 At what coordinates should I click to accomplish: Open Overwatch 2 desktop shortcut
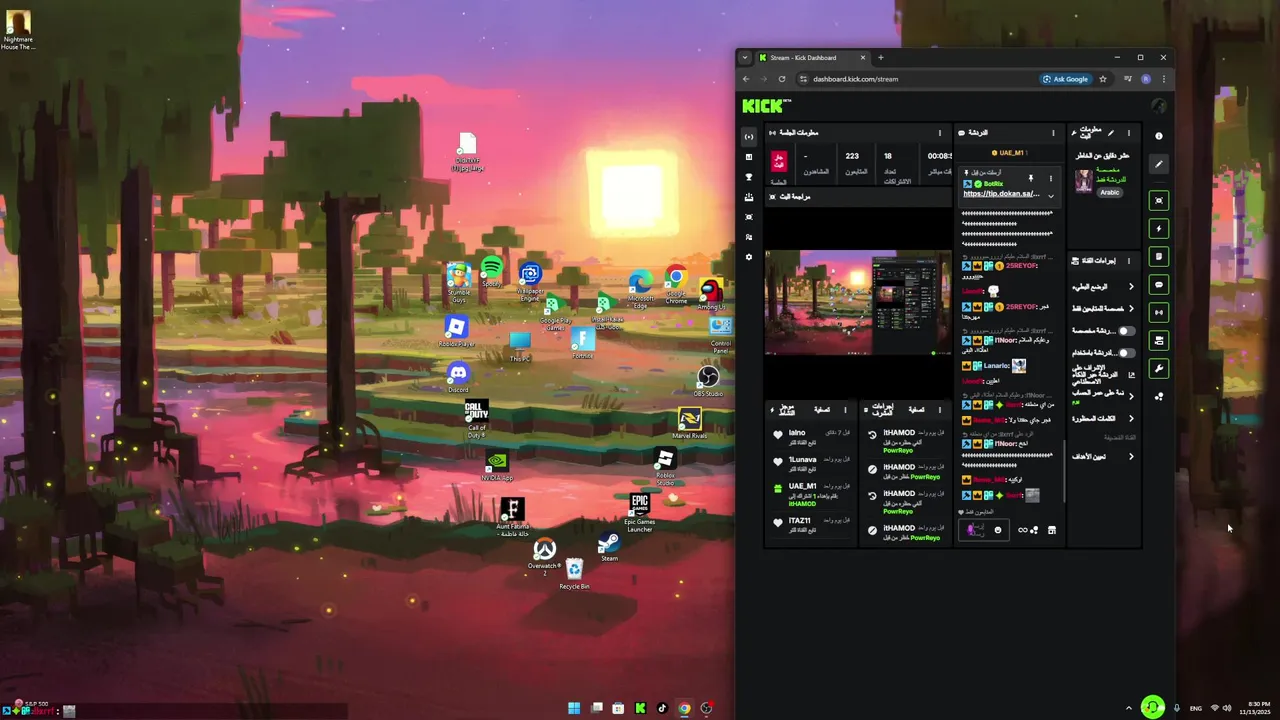pyautogui.click(x=545, y=556)
